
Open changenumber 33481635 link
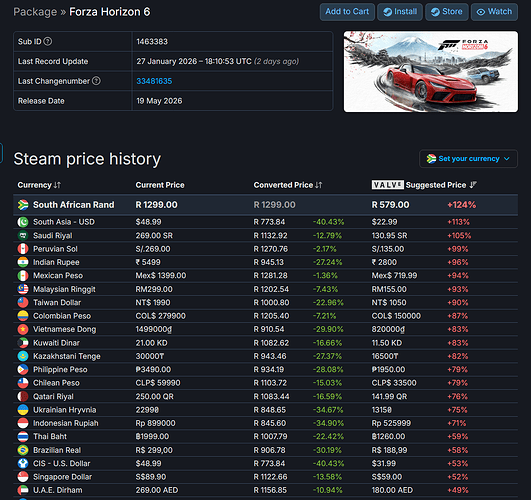pos(154,81)
